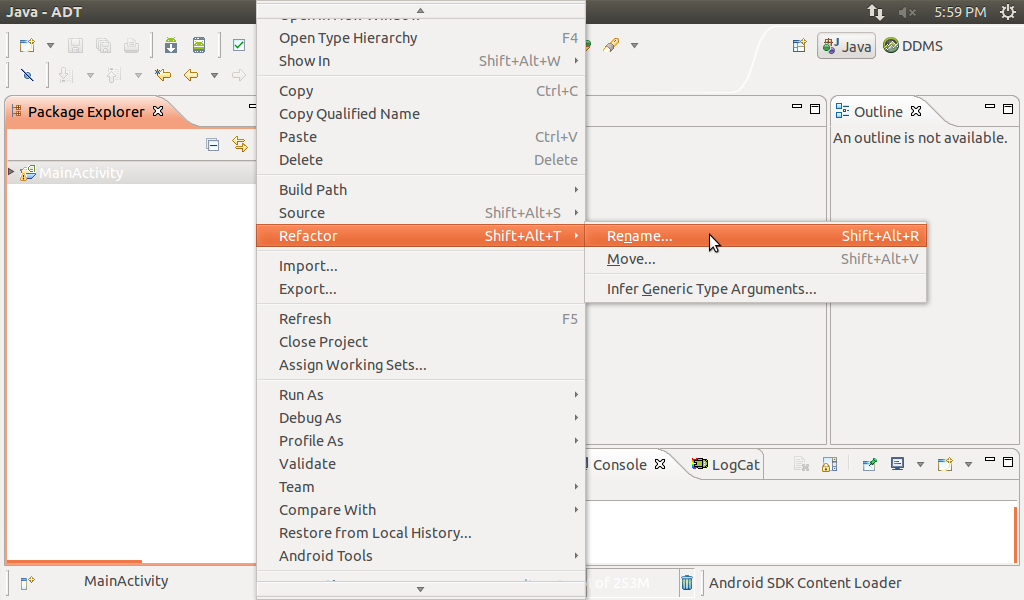Viewport: 1024px width, 600px height.
Task: Open the Debug As submenu
Action: point(421,418)
